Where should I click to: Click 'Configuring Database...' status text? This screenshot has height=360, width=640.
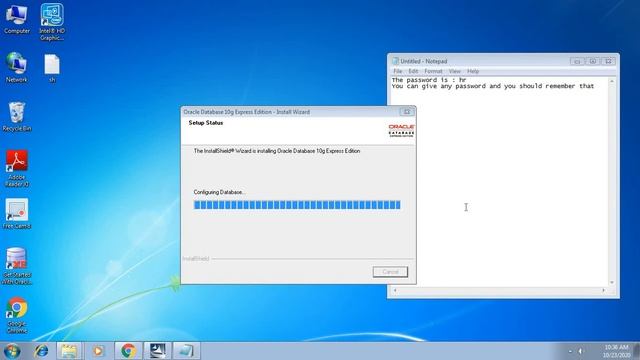(219, 192)
